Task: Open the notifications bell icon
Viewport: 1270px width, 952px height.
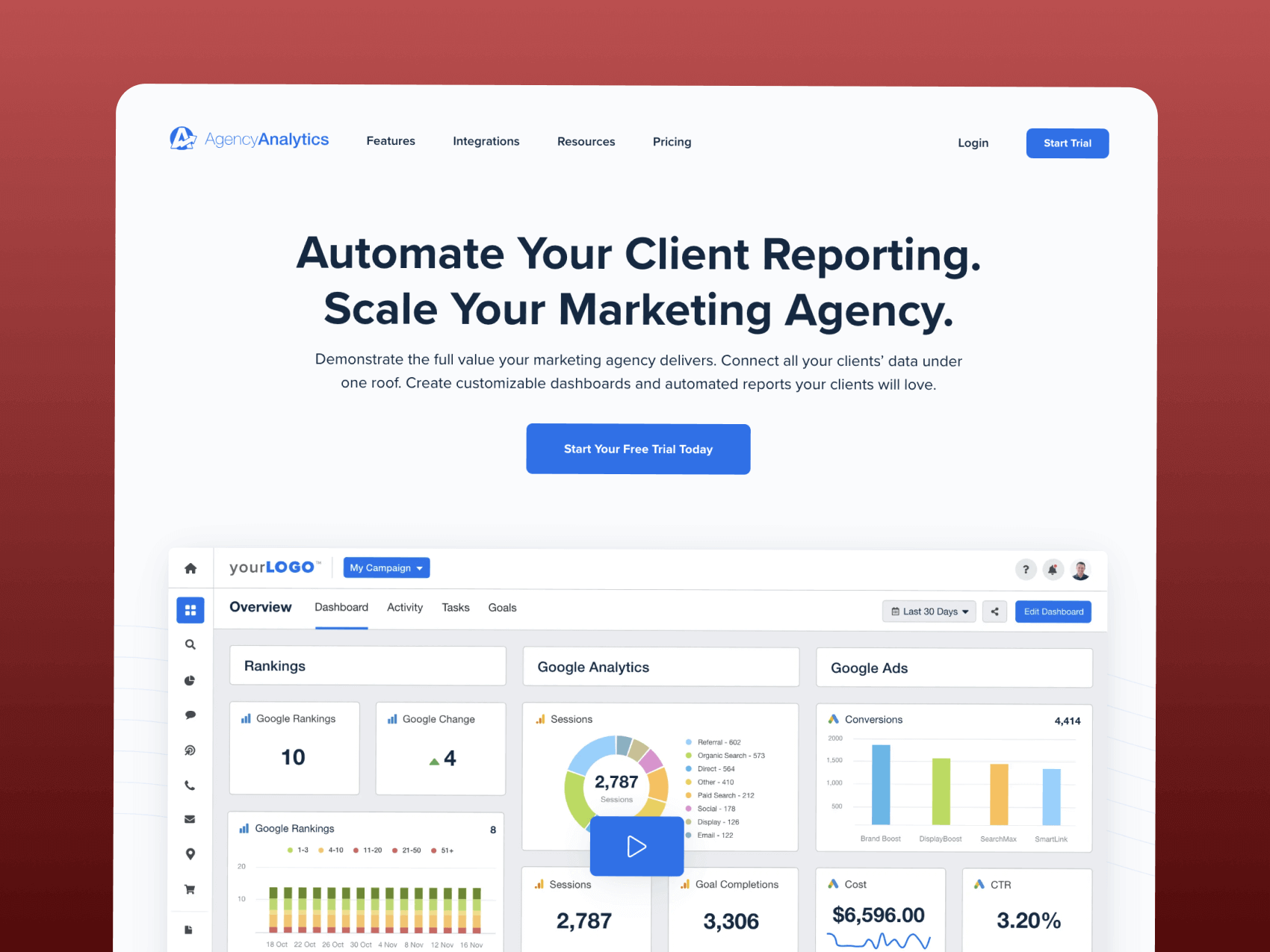Action: click(1053, 570)
